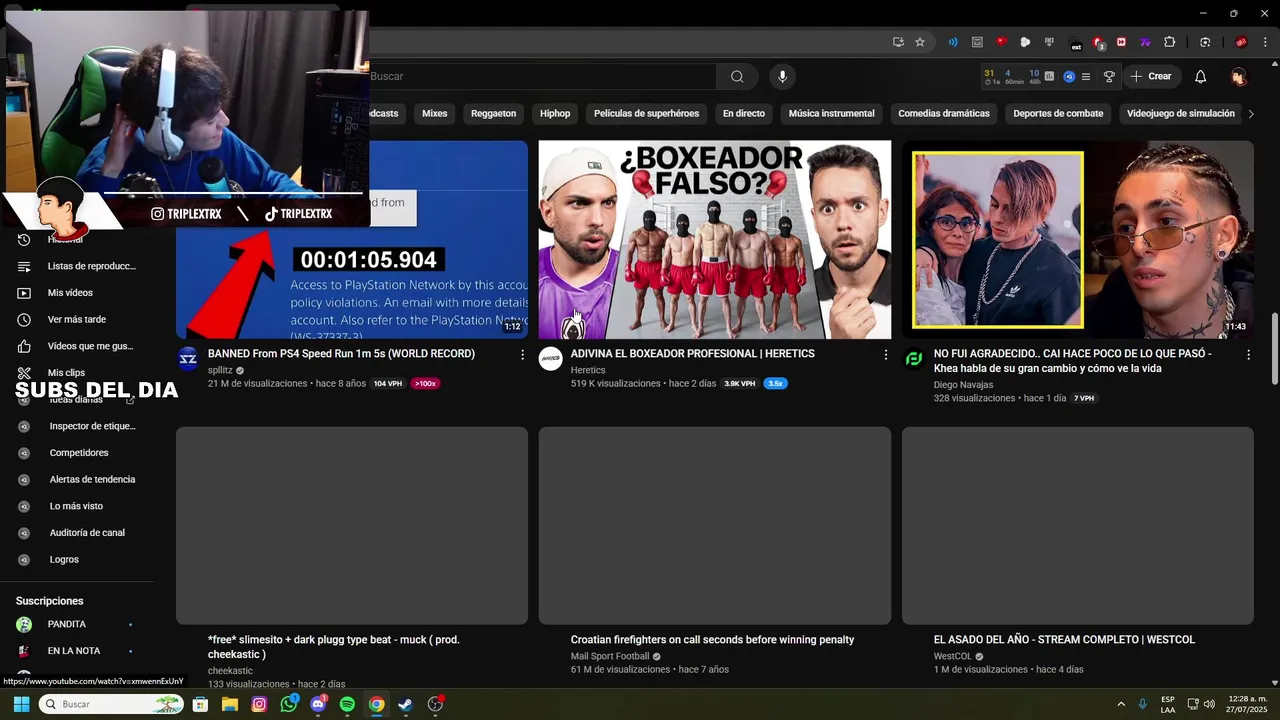Open Spotify from taskbar
1280x720 pixels.
pos(347,704)
